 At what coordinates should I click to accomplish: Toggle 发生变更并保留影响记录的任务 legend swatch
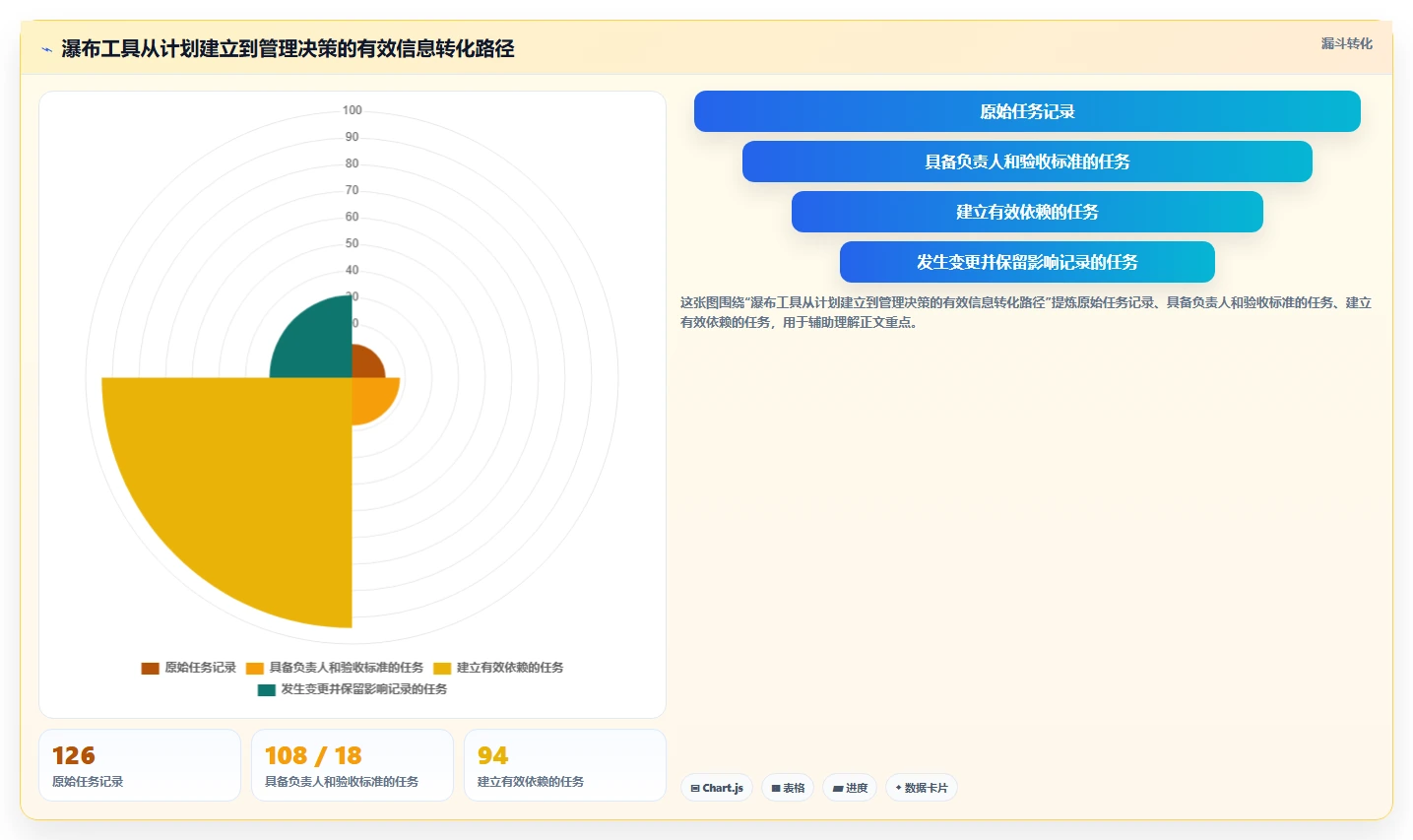coord(267,689)
